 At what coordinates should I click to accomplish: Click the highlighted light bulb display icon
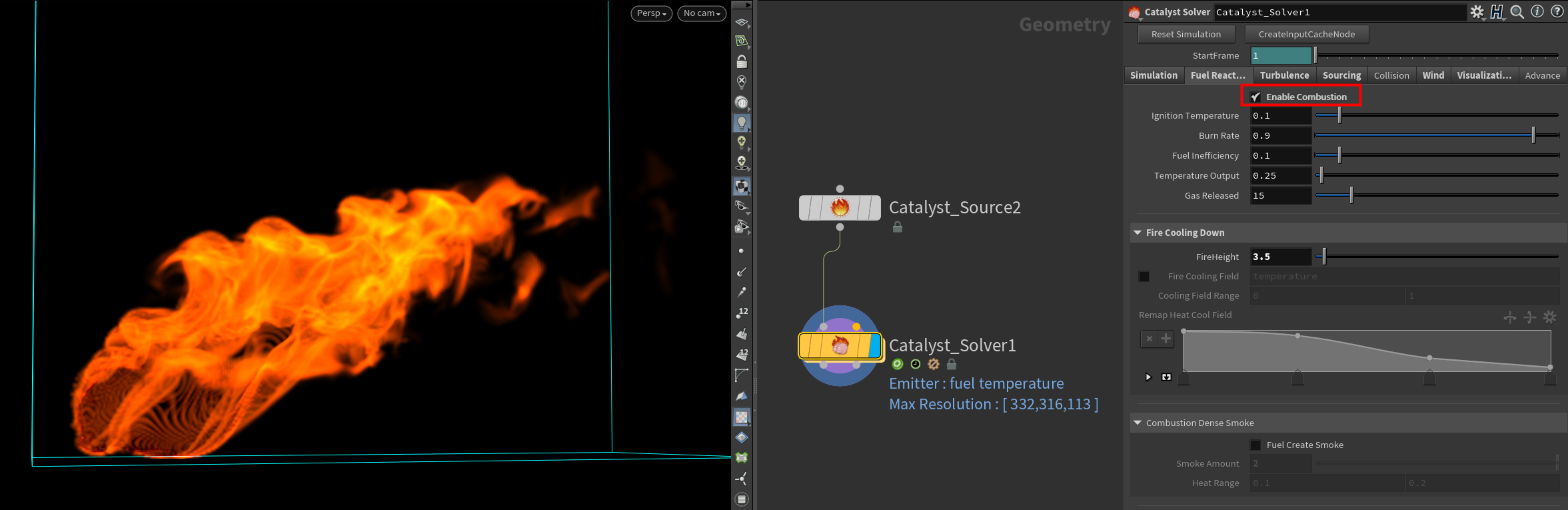point(742,123)
